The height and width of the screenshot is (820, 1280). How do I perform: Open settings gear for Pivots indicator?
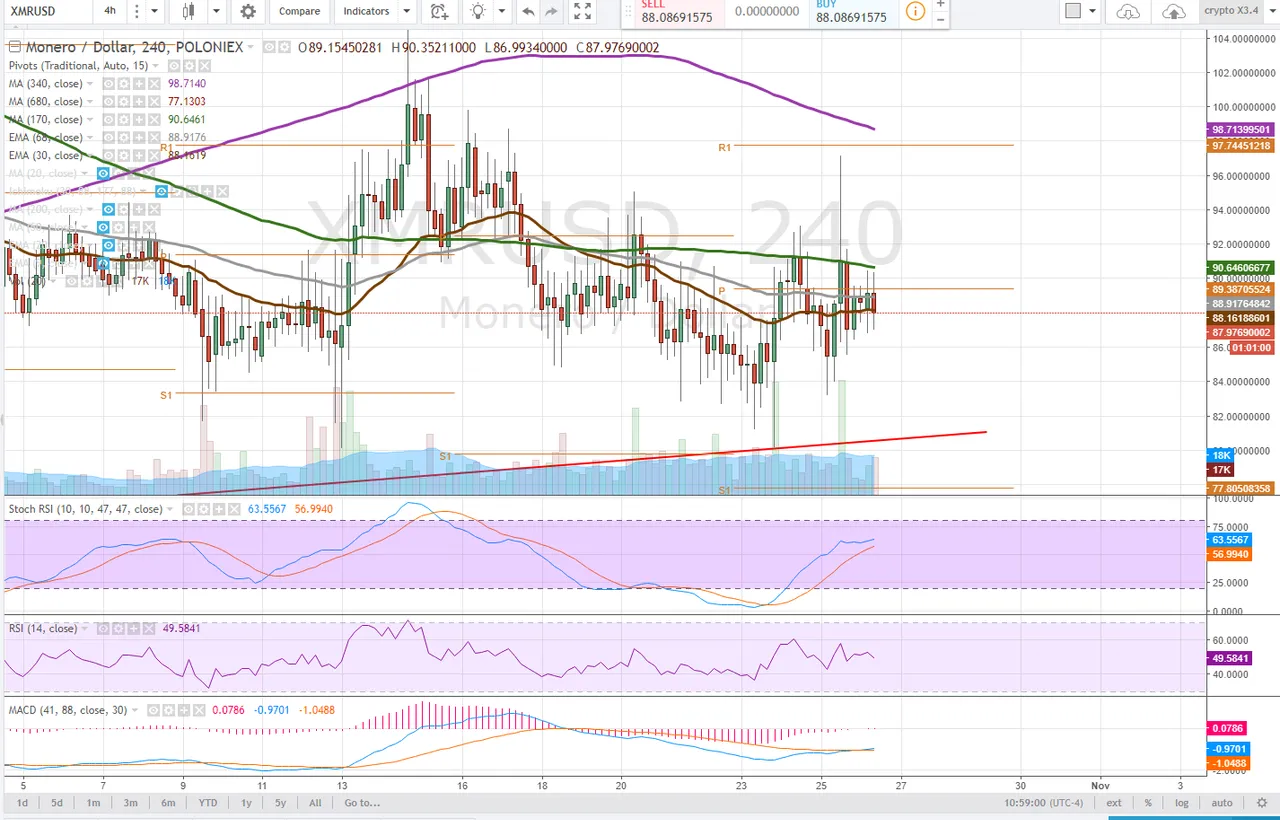coord(189,66)
